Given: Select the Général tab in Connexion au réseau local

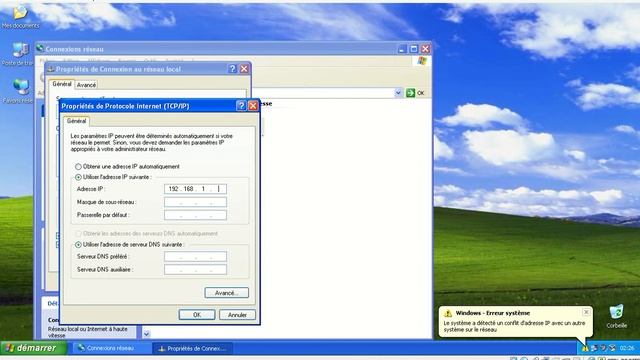Looking at the screenshot, I should tap(62, 84).
